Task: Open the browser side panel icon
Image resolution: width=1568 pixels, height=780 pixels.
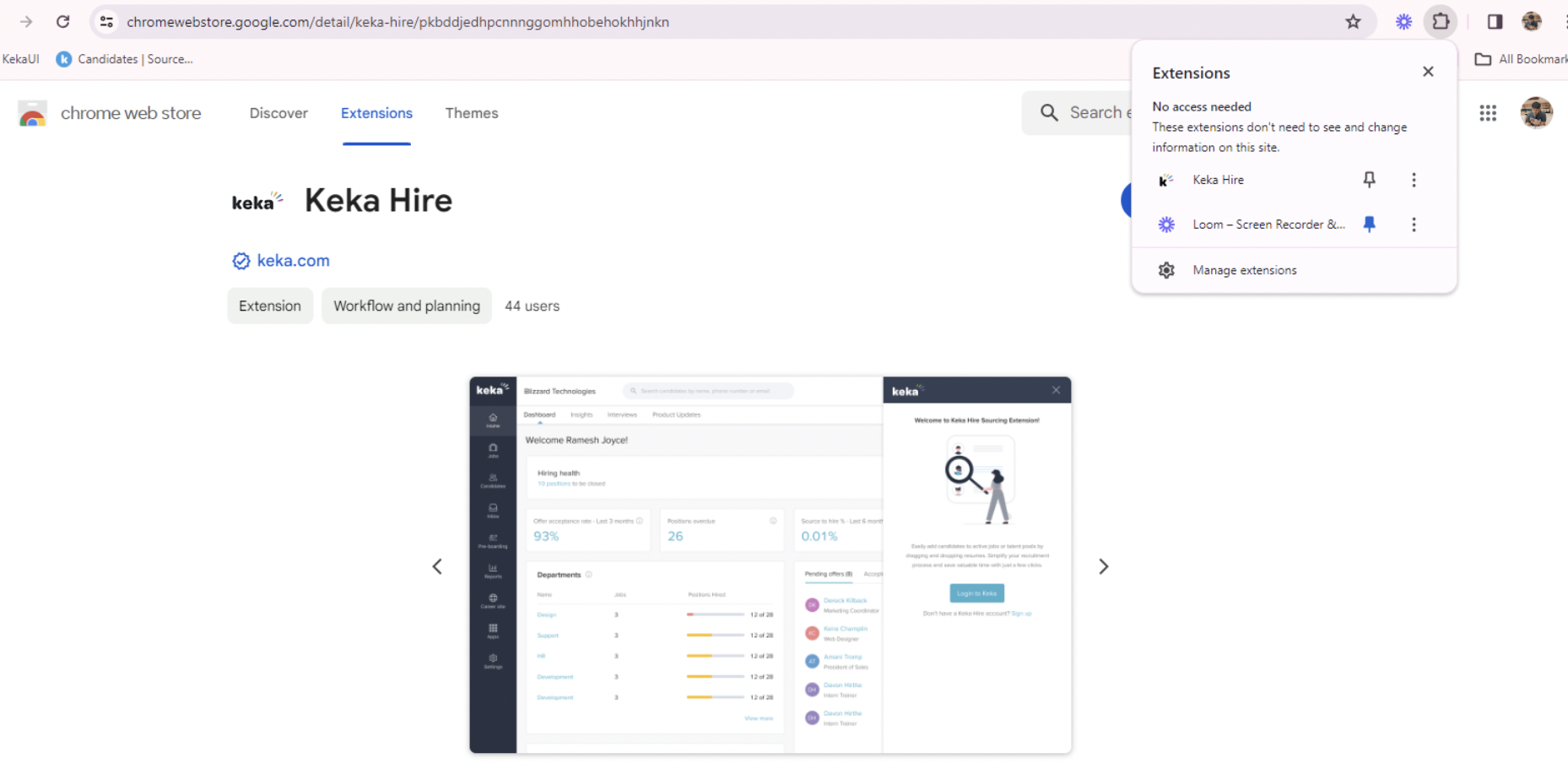Action: [1495, 22]
